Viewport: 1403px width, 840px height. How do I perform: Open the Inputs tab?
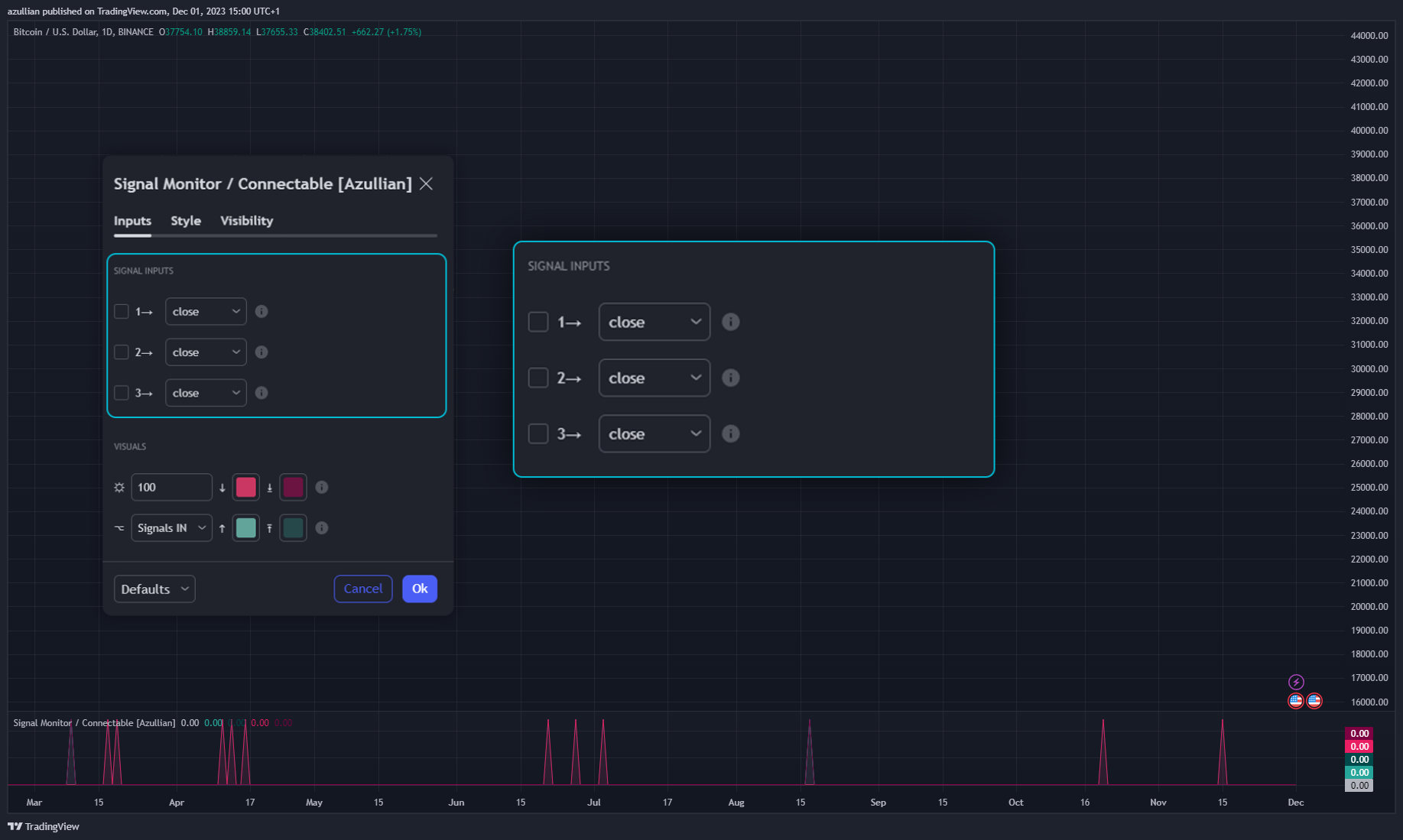click(x=132, y=220)
